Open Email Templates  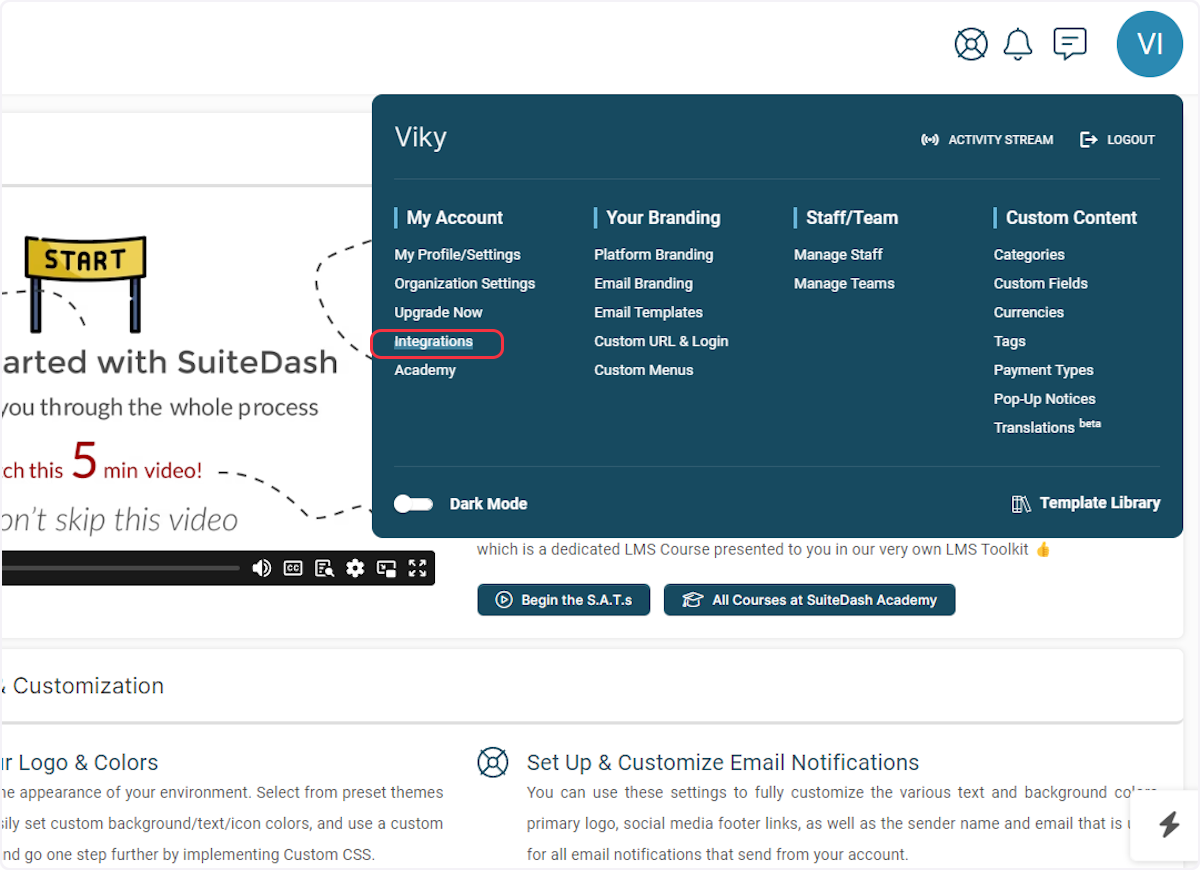point(648,313)
